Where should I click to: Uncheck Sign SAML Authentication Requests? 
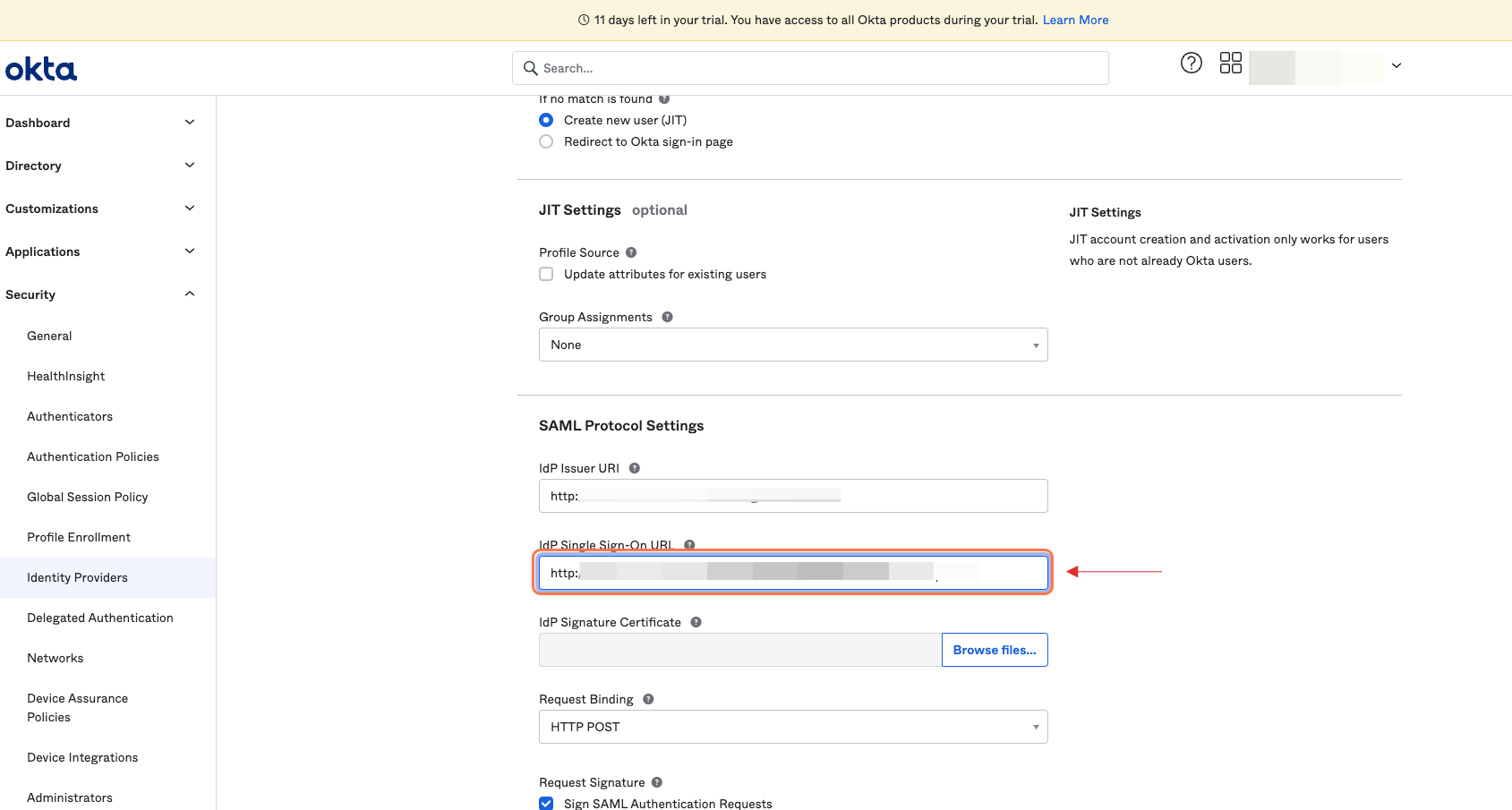[x=546, y=804]
